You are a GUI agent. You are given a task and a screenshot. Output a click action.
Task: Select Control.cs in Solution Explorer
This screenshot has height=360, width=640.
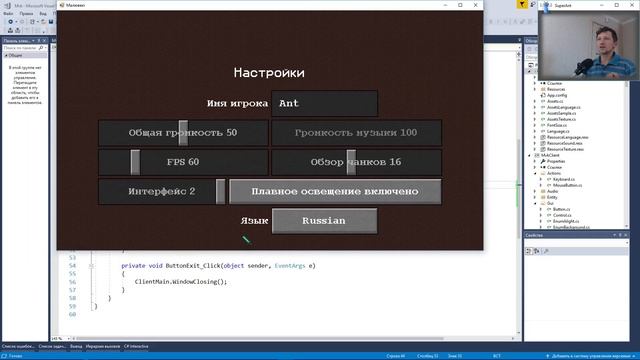click(562, 215)
